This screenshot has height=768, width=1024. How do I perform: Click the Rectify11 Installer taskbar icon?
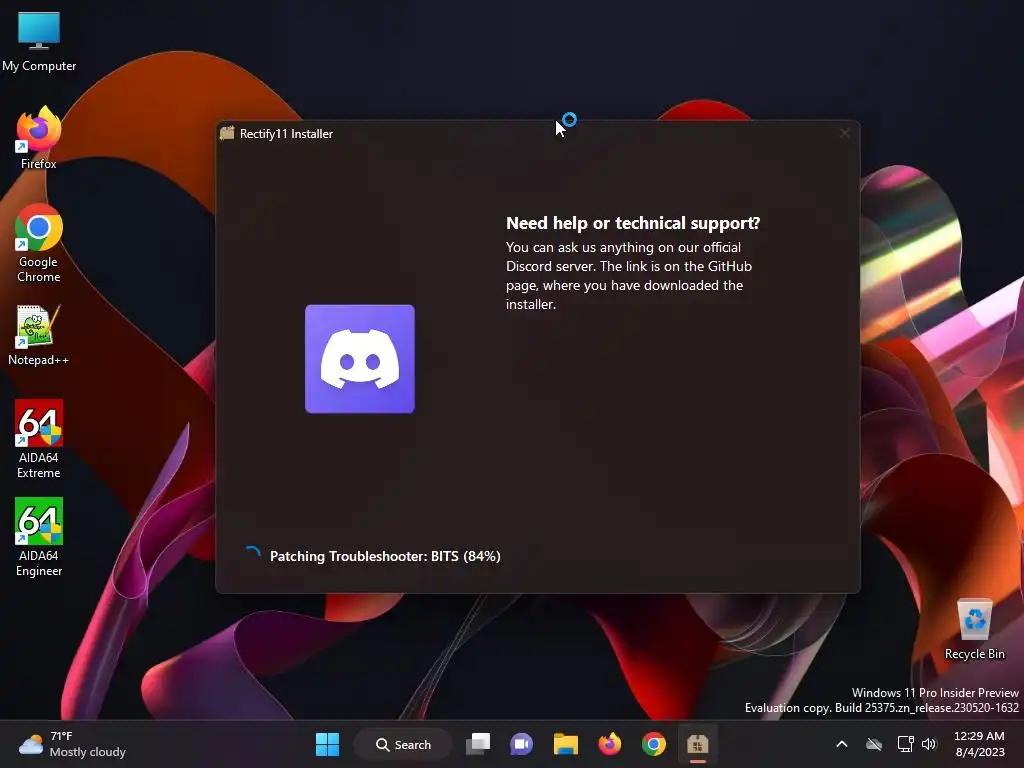tap(697, 744)
